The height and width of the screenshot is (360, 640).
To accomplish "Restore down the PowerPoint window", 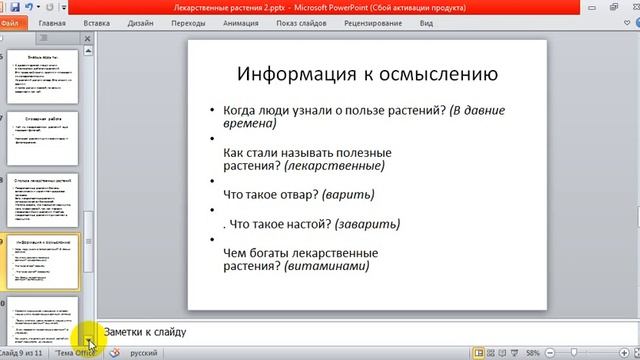I will point(613,7).
